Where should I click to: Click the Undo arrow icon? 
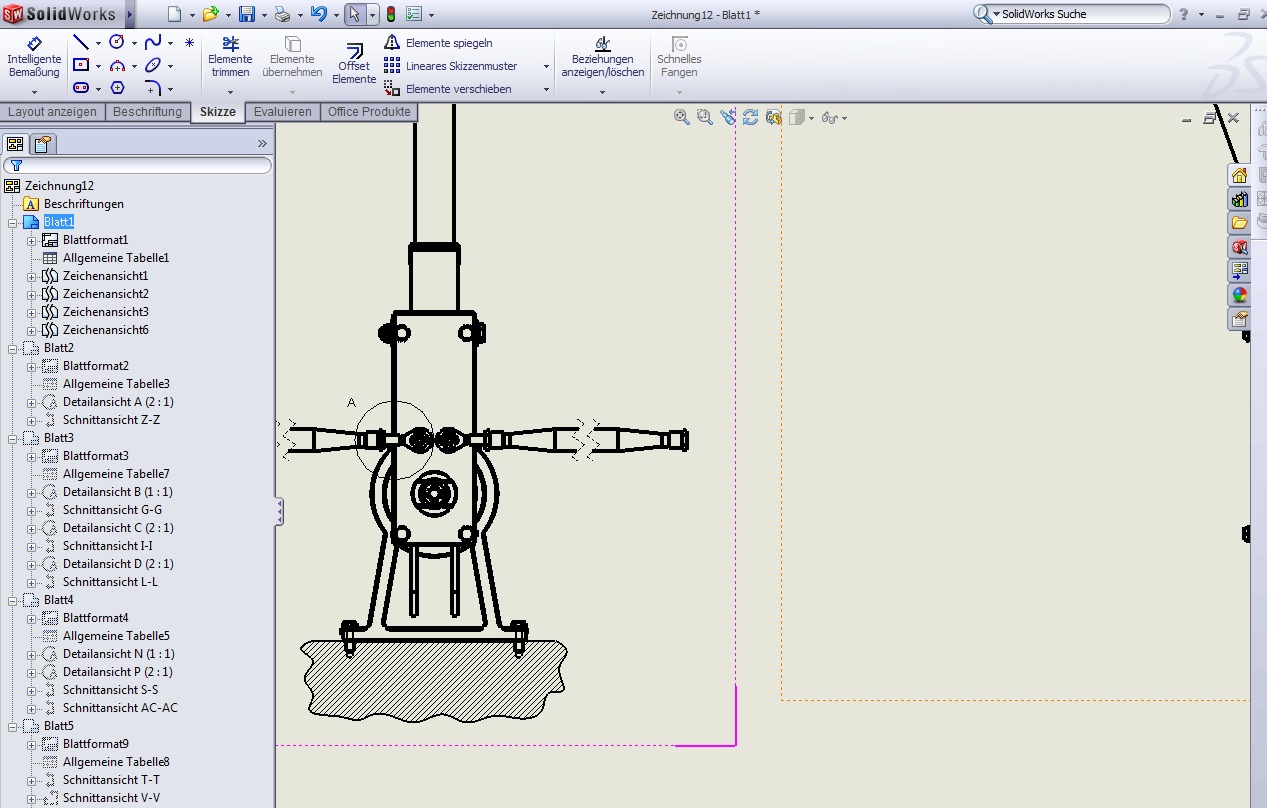(318, 14)
